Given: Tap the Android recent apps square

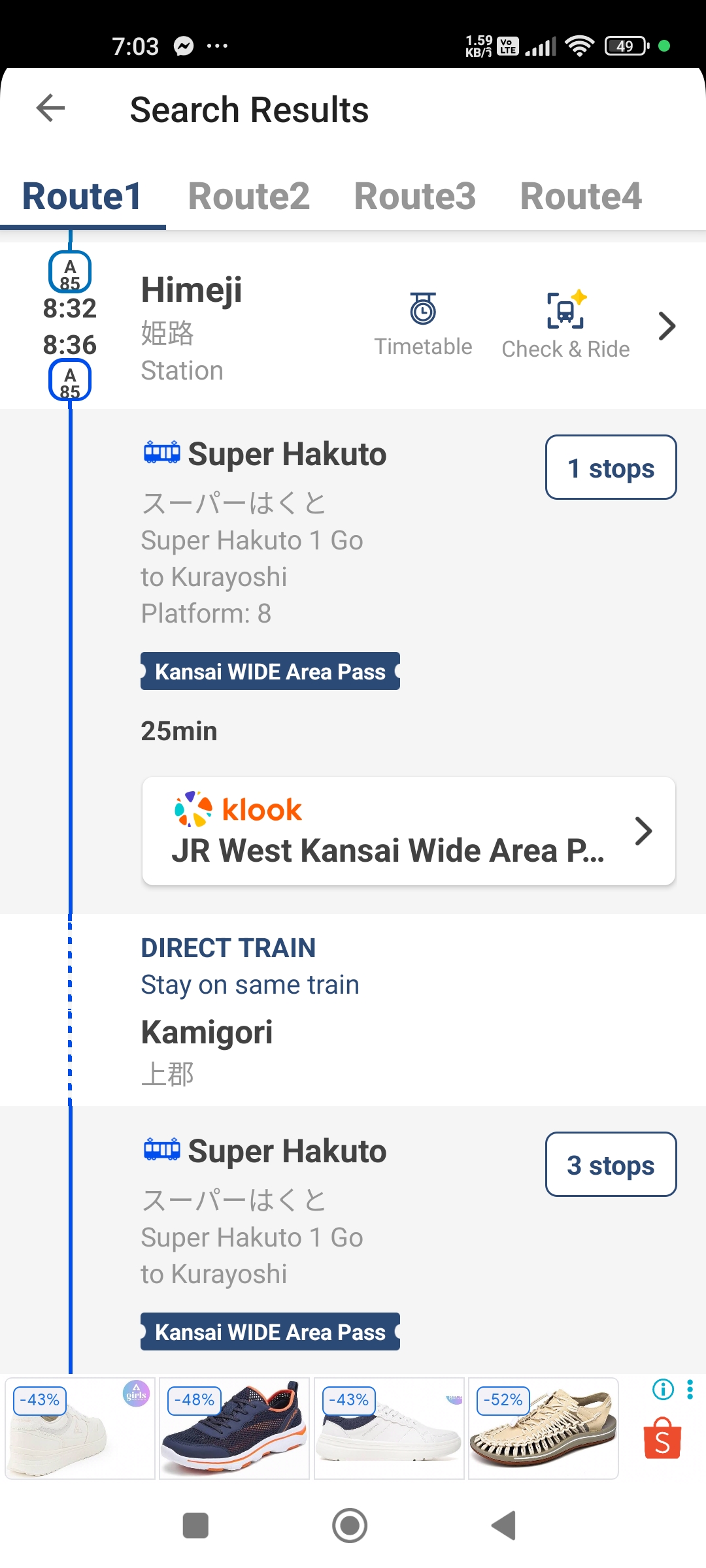Looking at the screenshot, I should click(195, 1526).
